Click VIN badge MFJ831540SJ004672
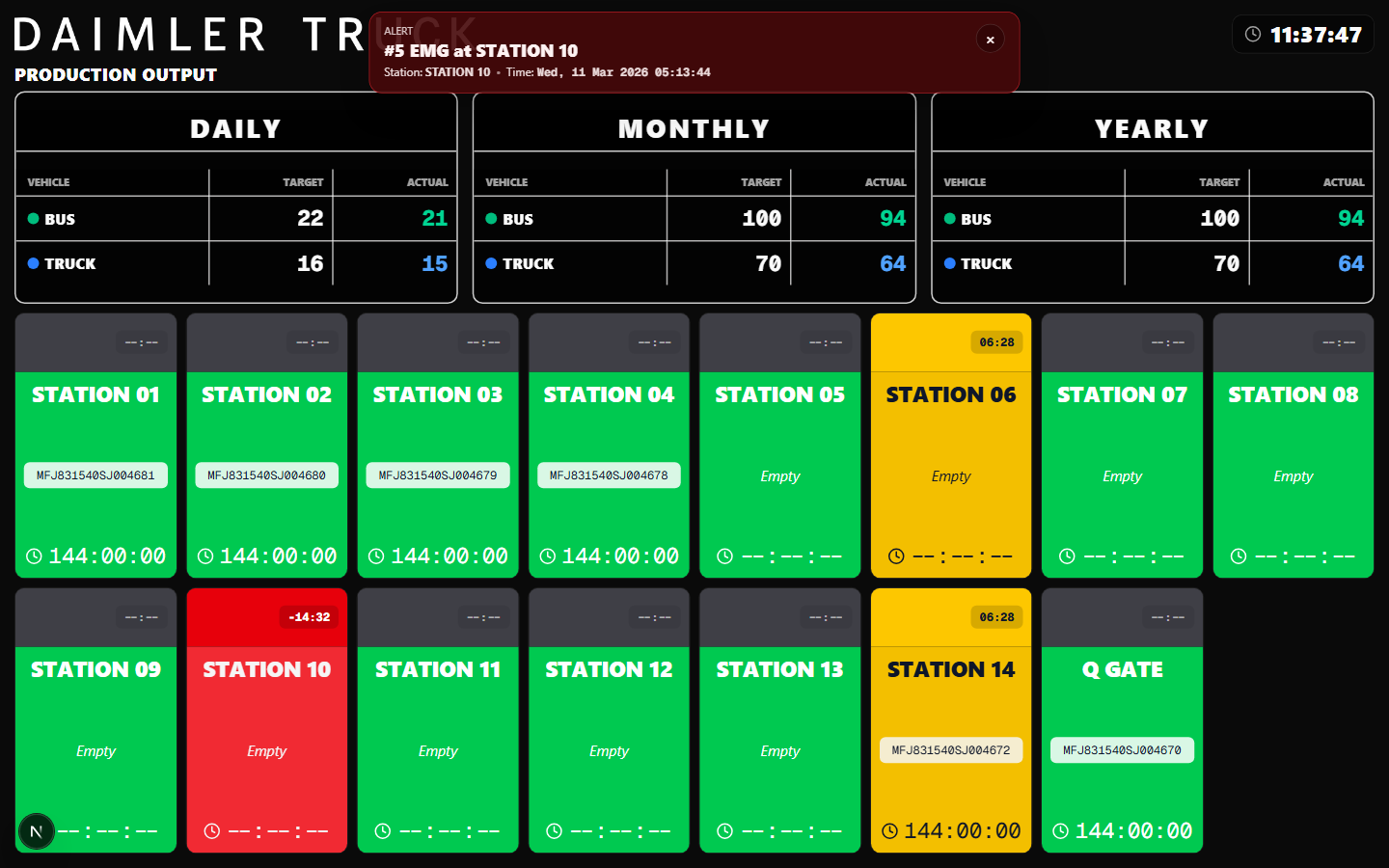This screenshot has width=1389, height=868. (951, 750)
